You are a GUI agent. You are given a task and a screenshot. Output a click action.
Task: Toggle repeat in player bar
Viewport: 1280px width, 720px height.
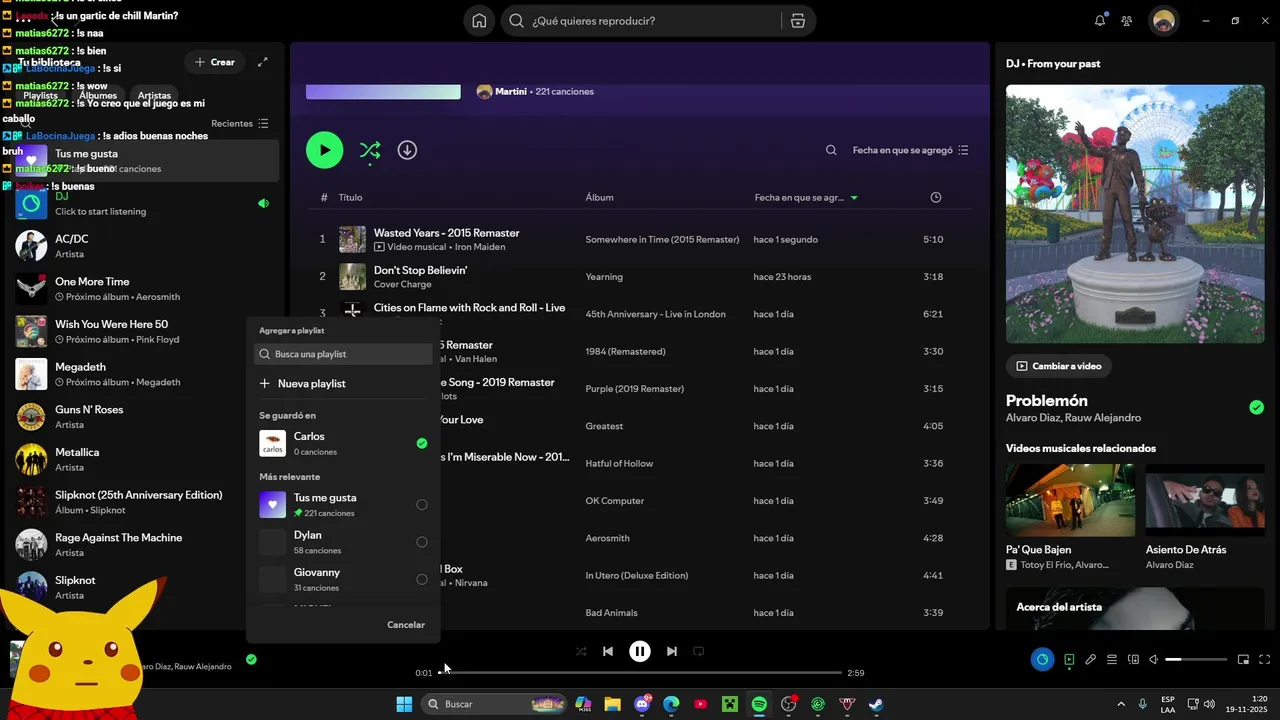coord(699,651)
